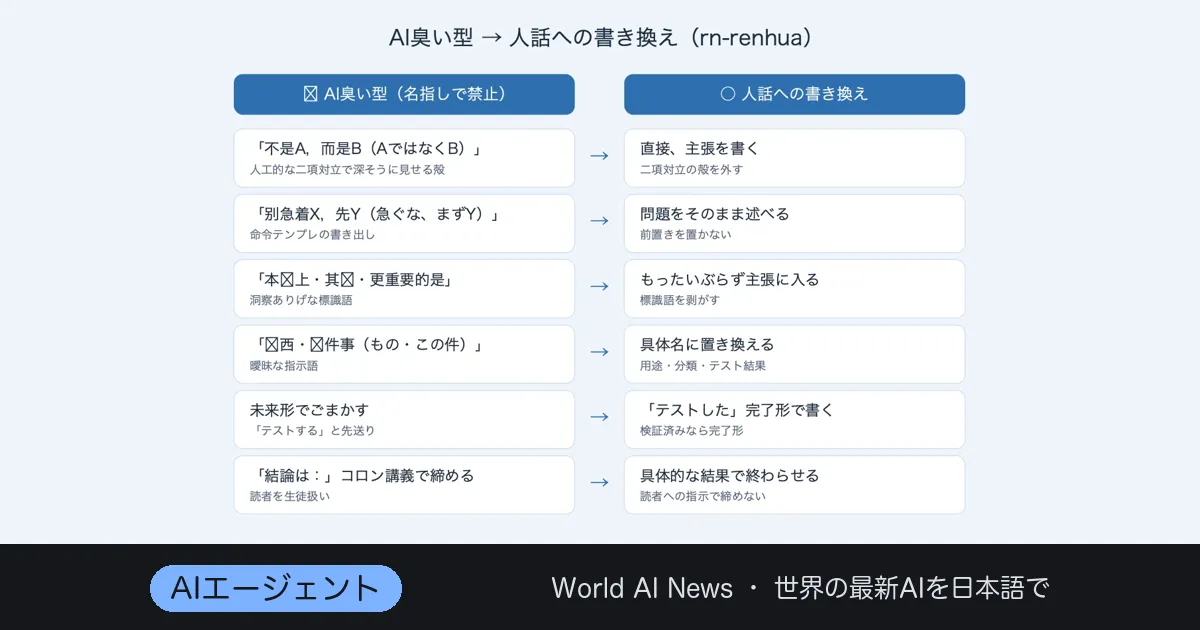Screen dimensions: 1200x630
Task: Click the subtitle '命令テンプレの書き出し'
Action: click(312, 235)
